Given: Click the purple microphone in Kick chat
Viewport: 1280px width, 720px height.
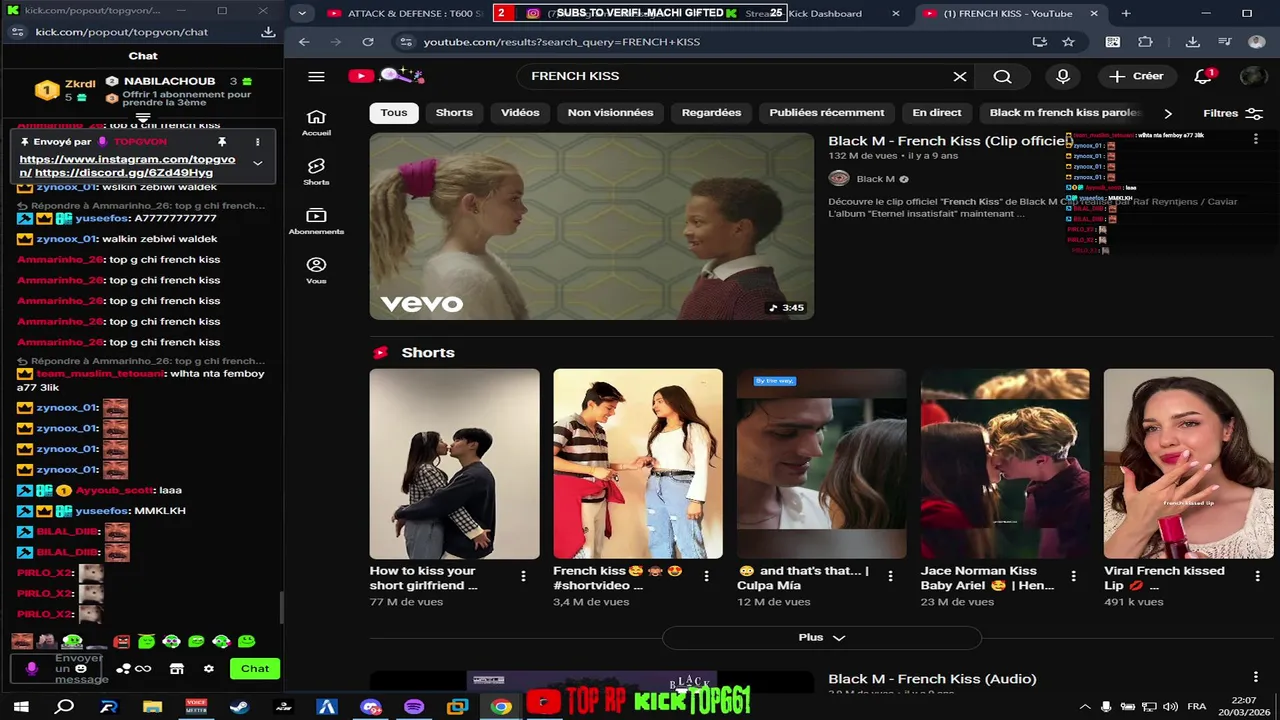Looking at the screenshot, I should (x=32, y=669).
